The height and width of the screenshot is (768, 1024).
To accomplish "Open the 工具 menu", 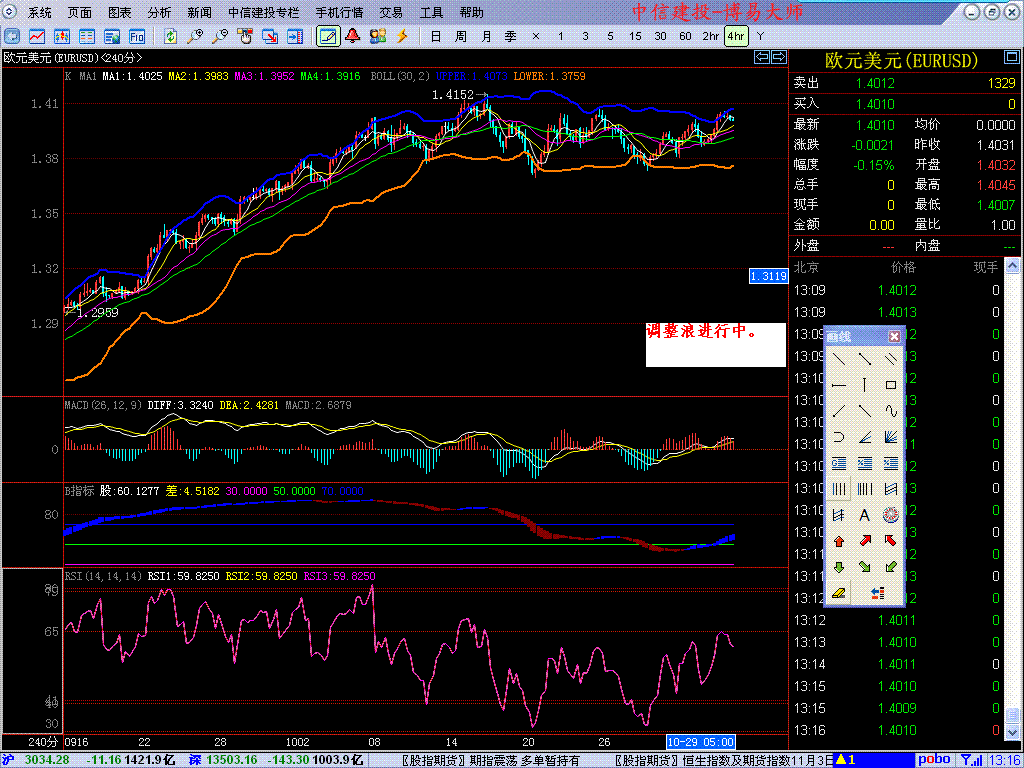I will 431,12.
